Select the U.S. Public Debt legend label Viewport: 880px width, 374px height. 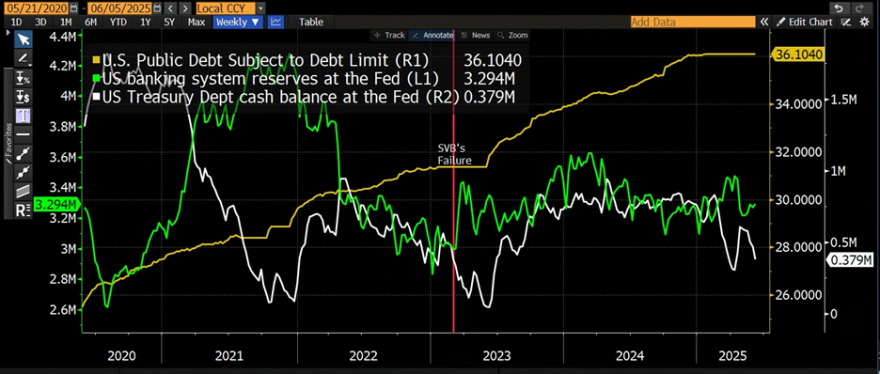tap(266, 60)
